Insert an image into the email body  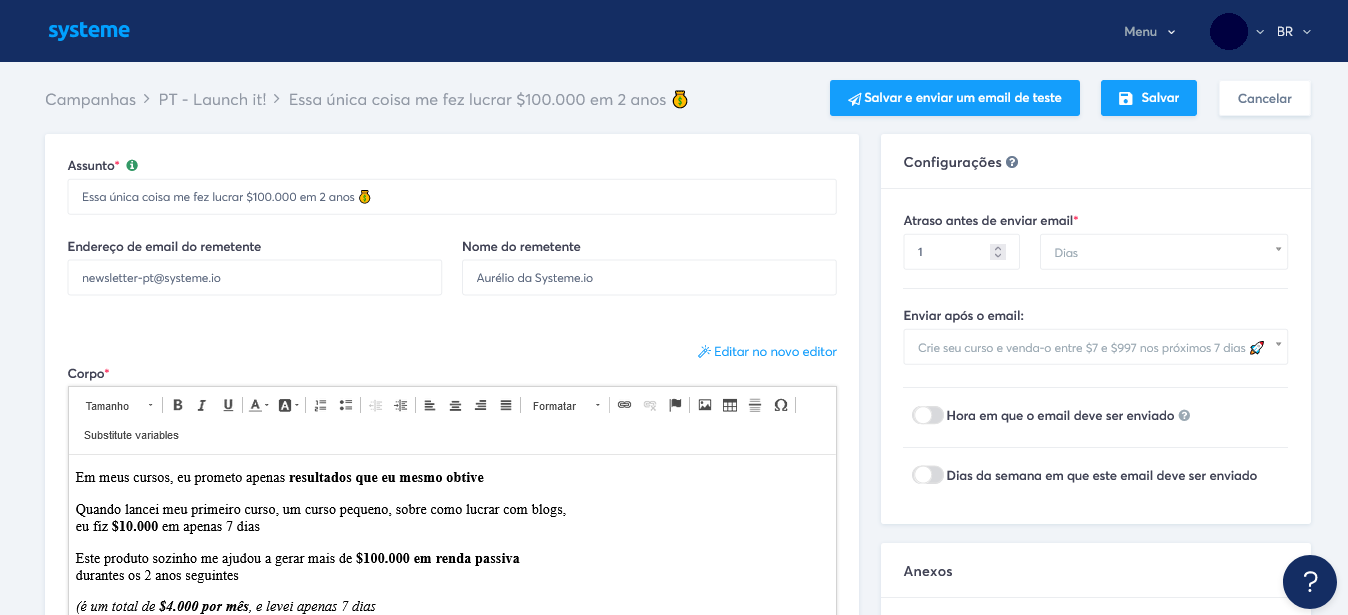(705, 405)
